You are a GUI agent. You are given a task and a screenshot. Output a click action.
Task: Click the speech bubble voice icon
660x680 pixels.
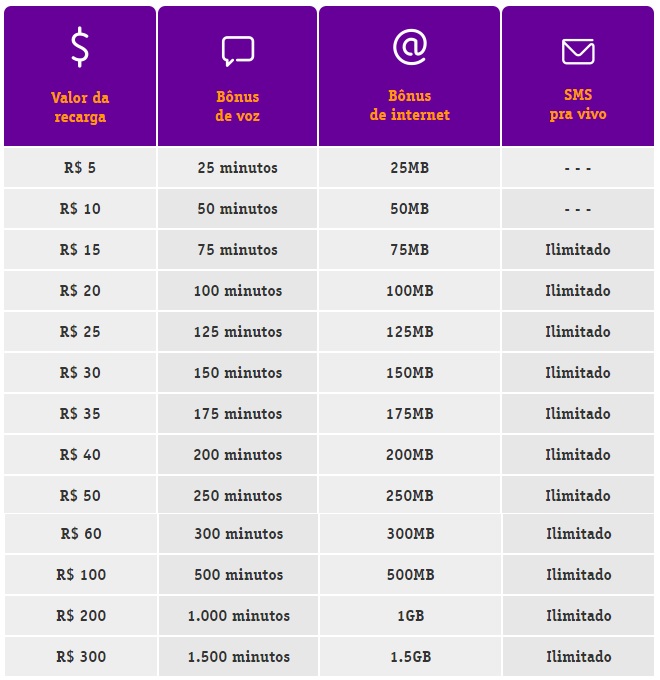238,50
